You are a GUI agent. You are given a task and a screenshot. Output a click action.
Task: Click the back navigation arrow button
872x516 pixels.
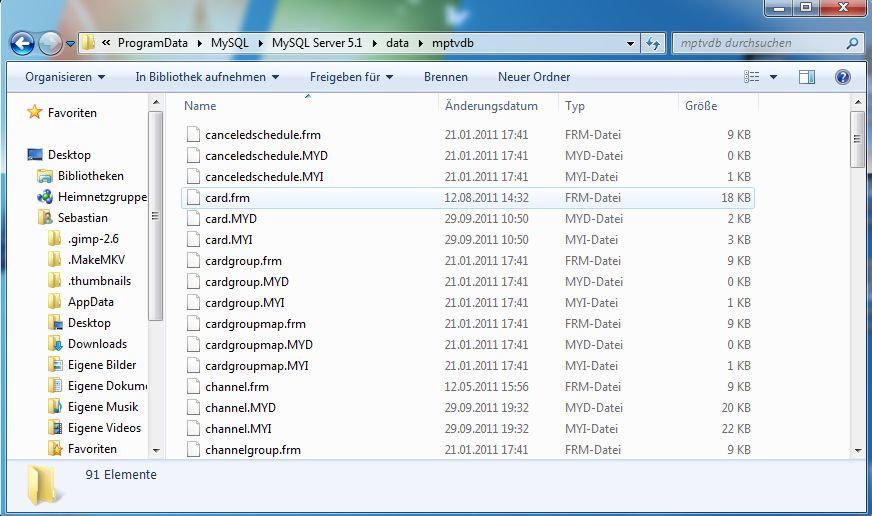click(23, 43)
